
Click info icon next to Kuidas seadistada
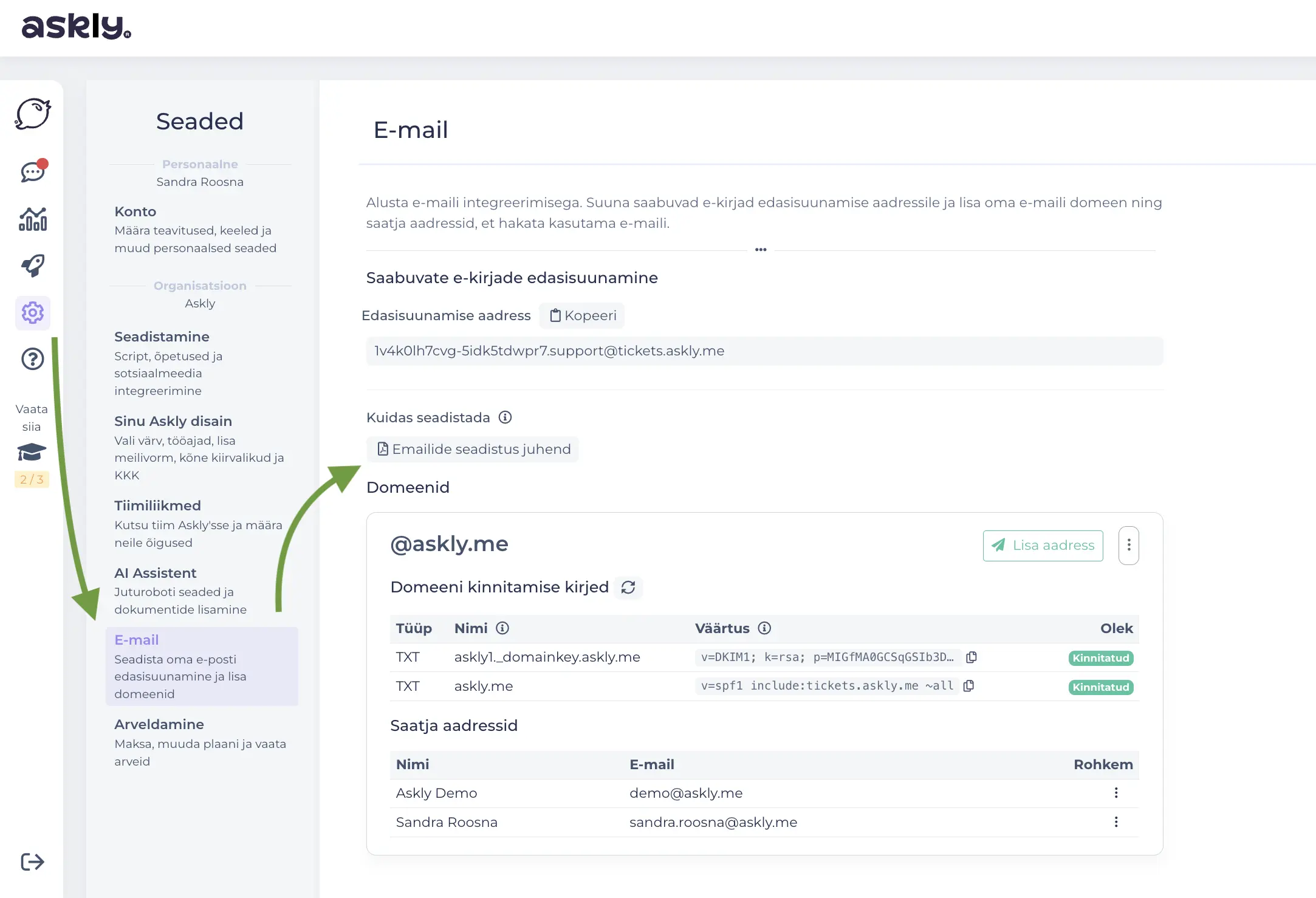click(x=505, y=417)
